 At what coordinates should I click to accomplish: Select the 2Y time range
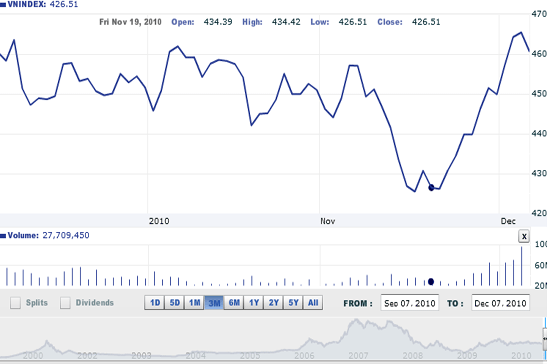click(x=274, y=303)
